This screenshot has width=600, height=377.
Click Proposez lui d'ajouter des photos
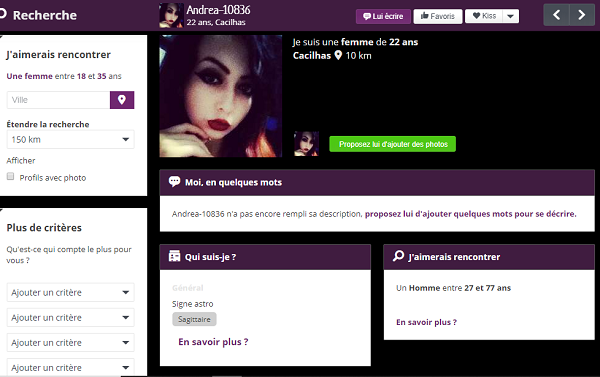pos(393,144)
